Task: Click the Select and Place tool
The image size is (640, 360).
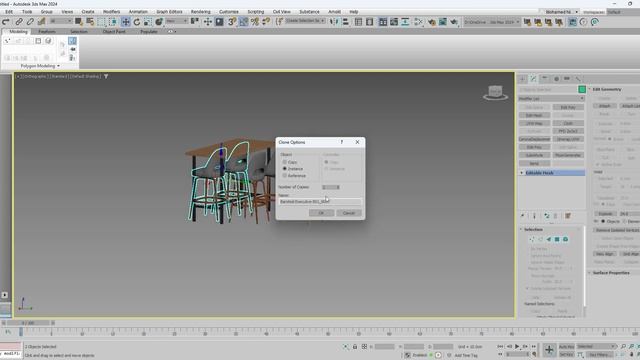Action: (x=159, y=22)
